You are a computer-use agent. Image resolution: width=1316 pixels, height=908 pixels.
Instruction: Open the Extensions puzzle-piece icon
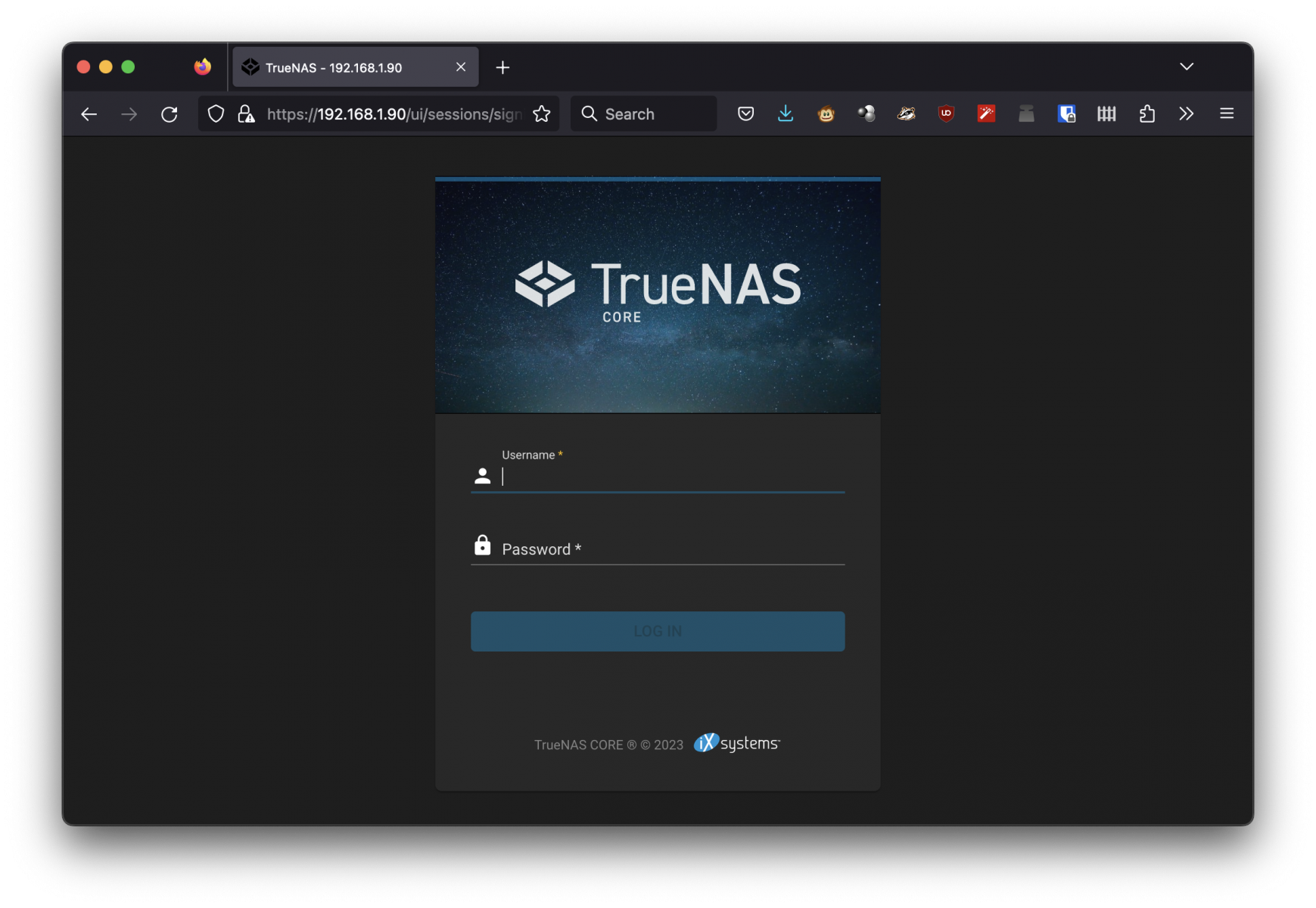(1146, 114)
